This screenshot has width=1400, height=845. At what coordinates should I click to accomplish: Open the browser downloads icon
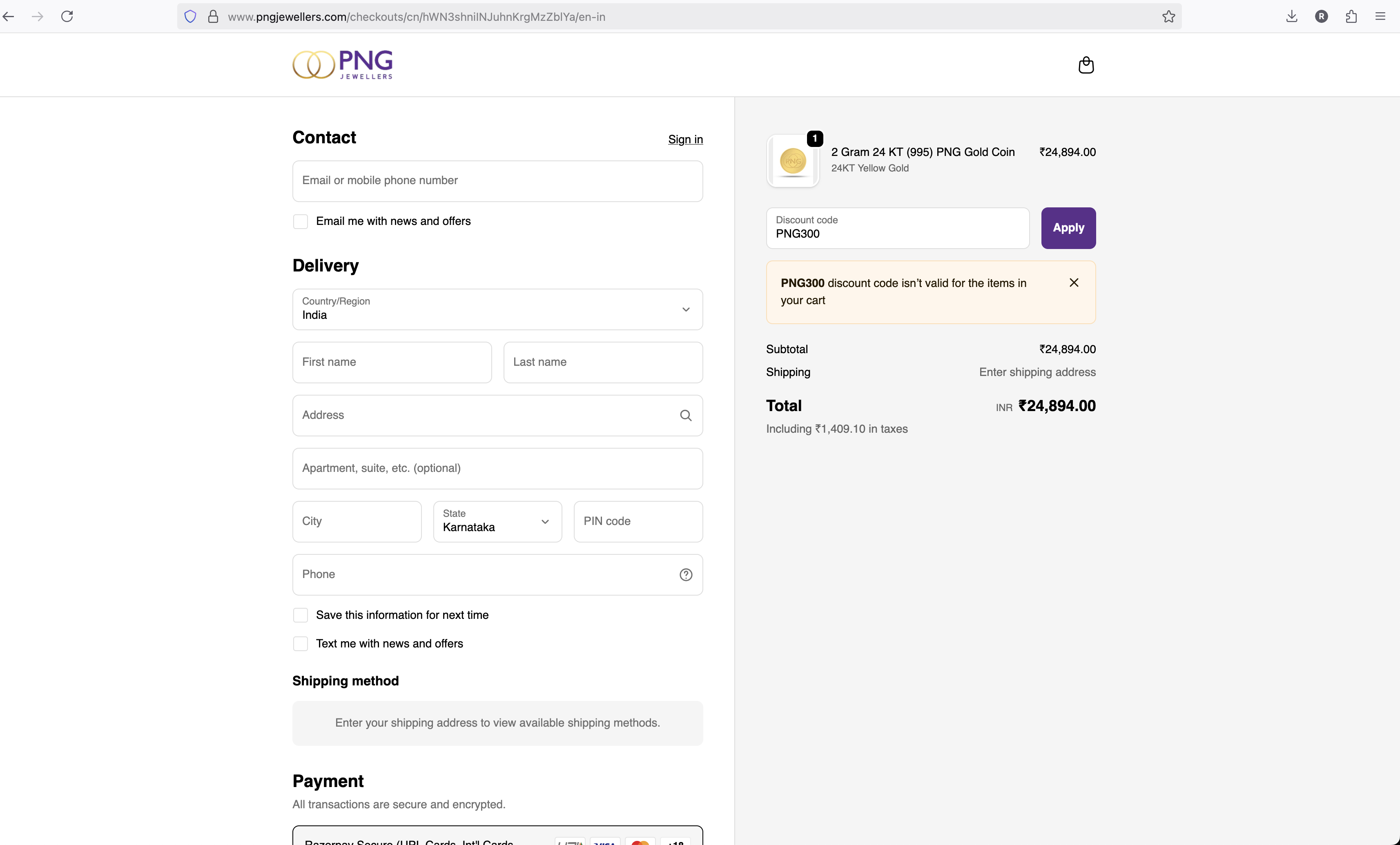1291,16
